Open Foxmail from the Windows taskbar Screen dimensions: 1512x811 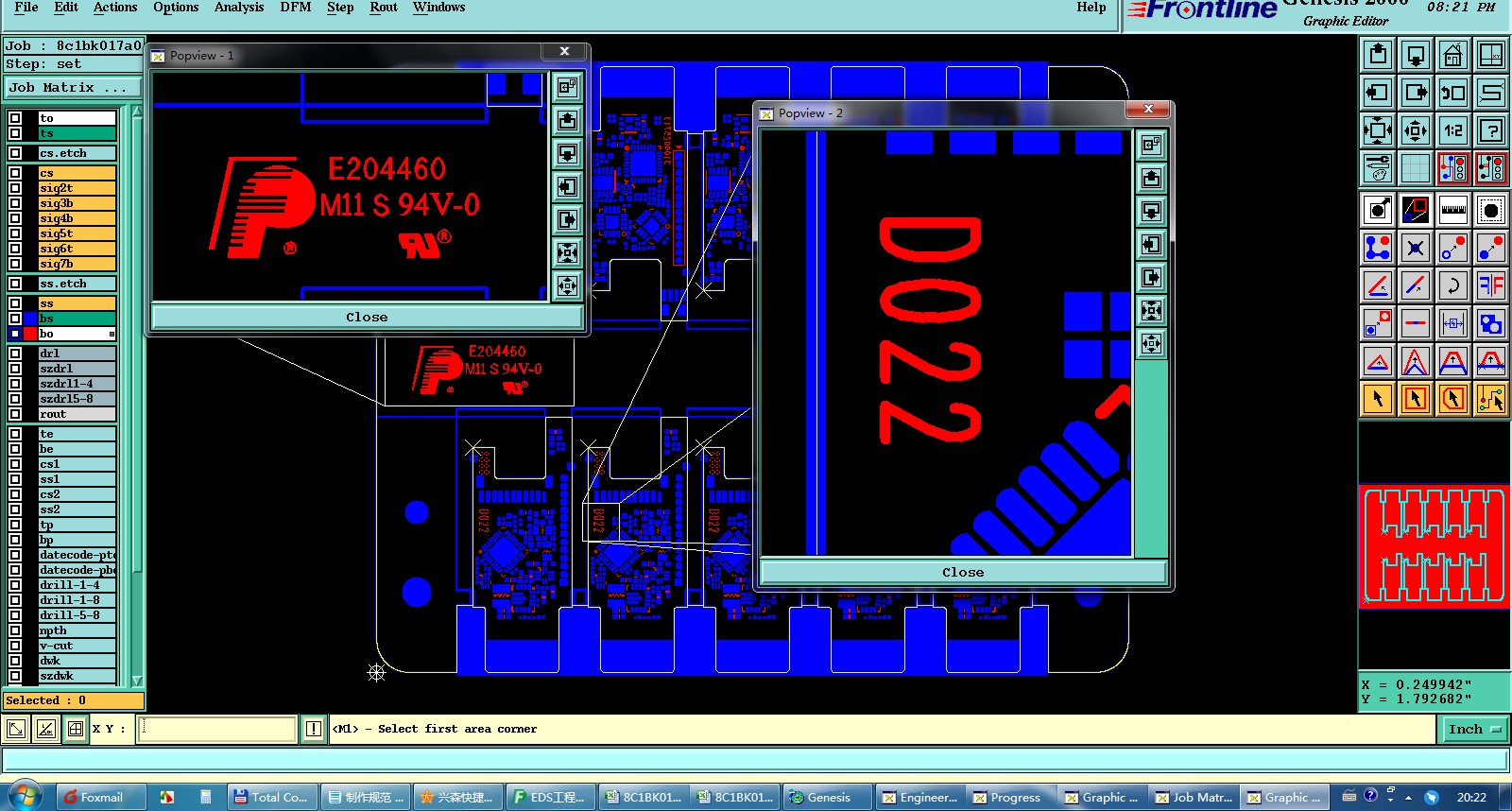tap(101, 797)
